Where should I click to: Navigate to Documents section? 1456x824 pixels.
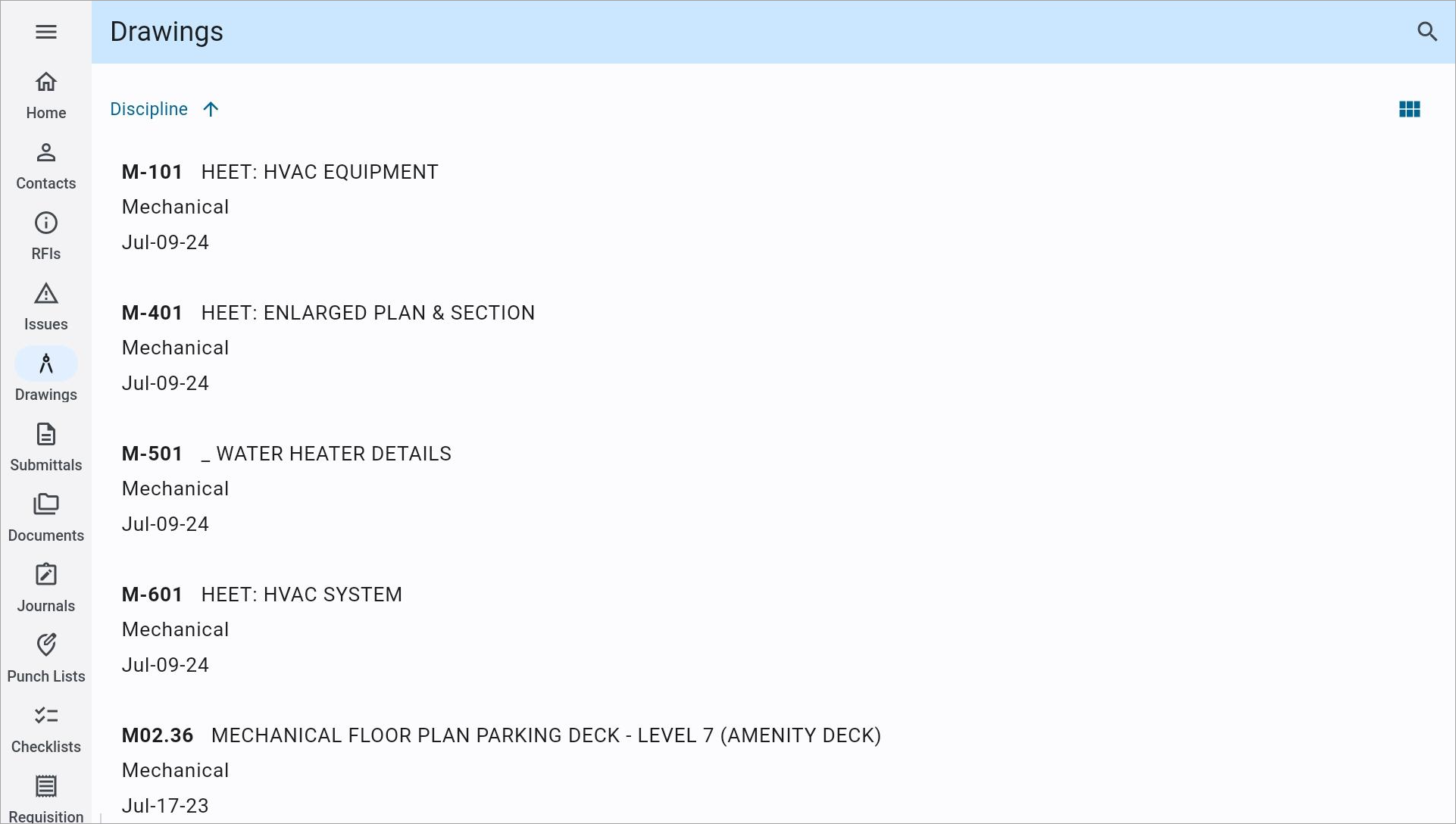46,517
